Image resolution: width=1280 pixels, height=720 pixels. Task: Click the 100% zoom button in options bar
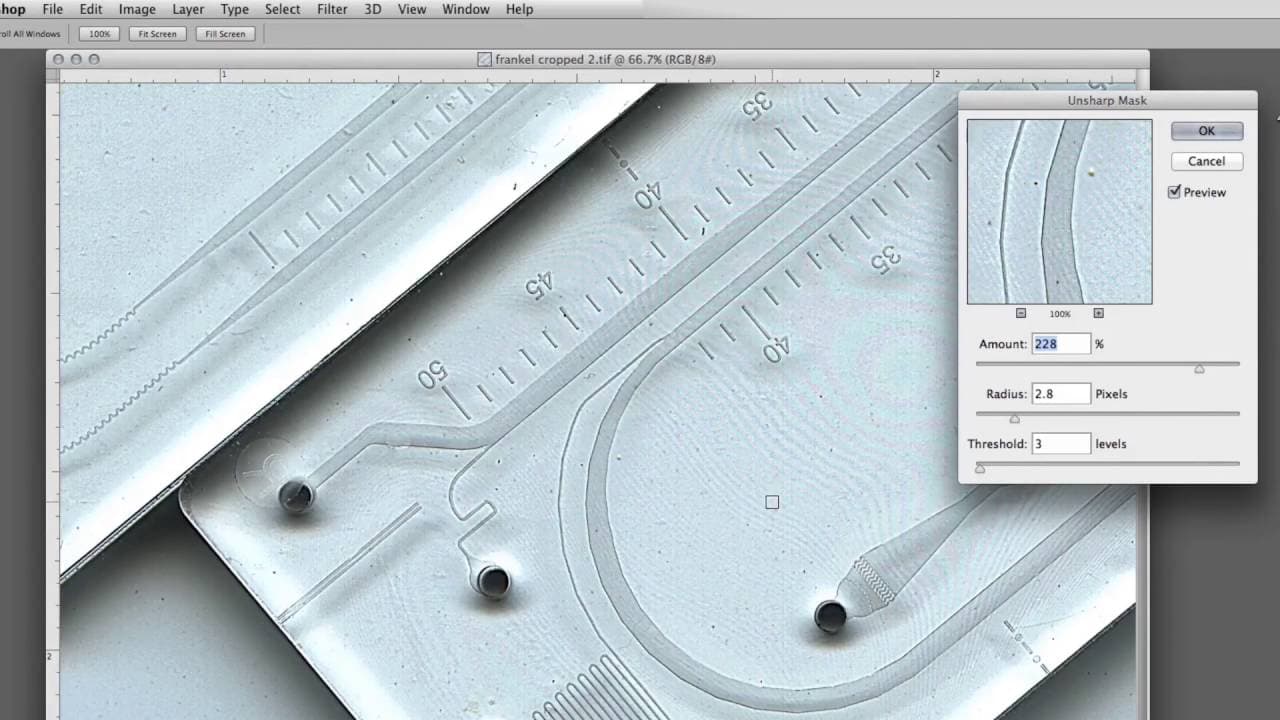tap(99, 34)
